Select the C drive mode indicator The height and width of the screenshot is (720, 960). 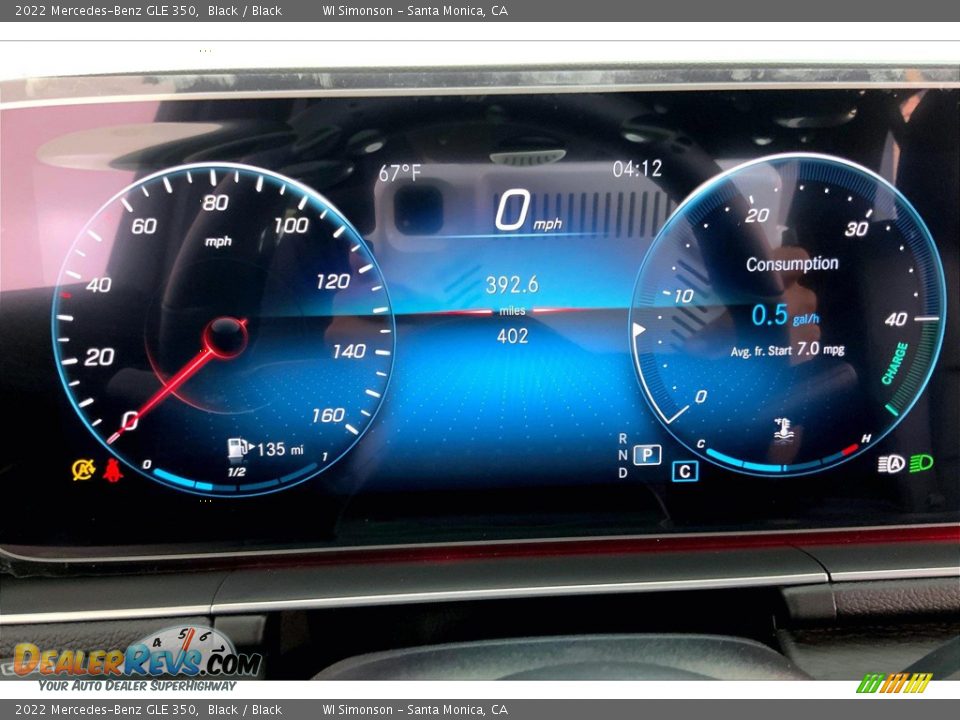pos(685,471)
